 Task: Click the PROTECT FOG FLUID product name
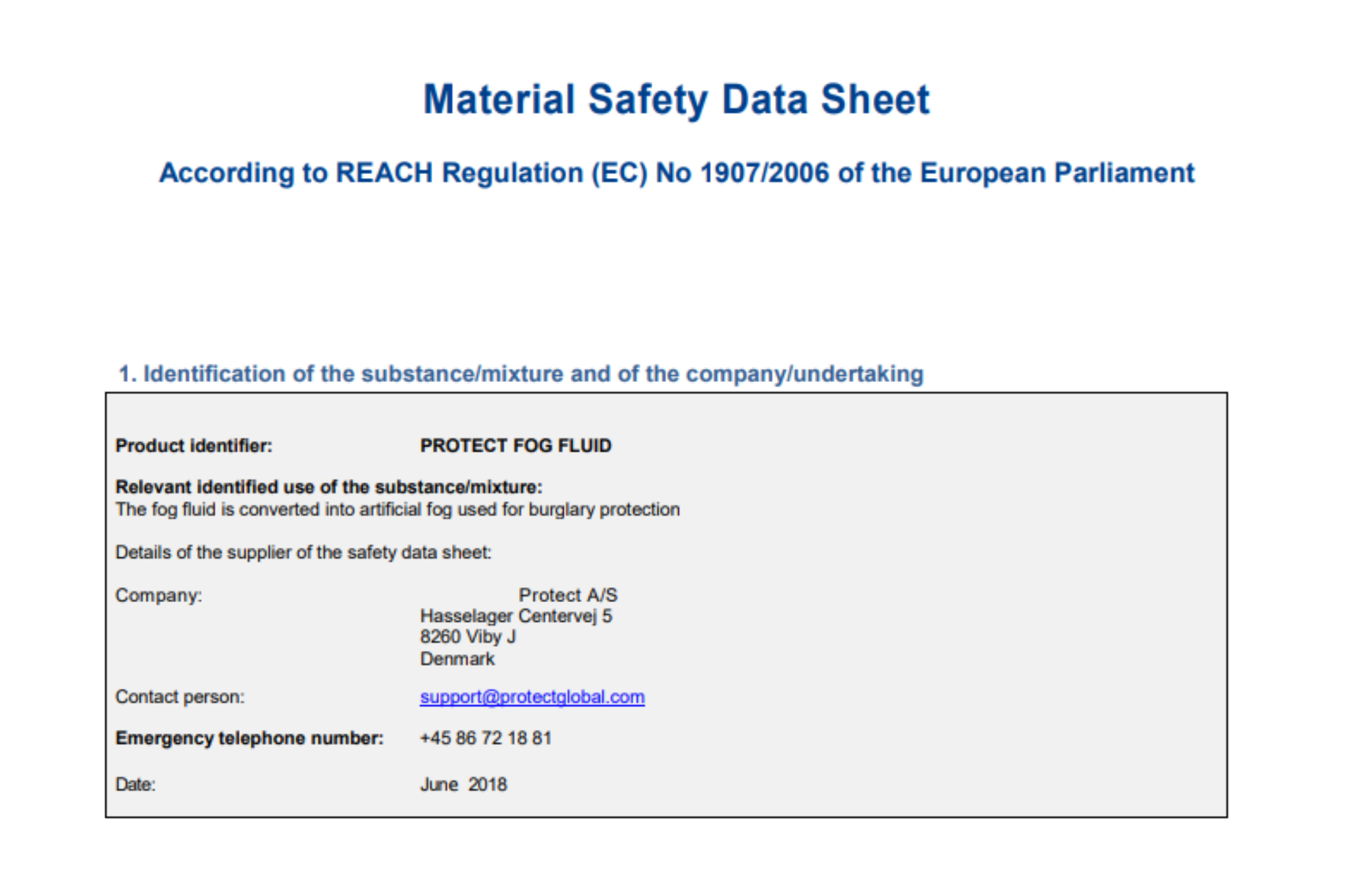click(516, 446)
